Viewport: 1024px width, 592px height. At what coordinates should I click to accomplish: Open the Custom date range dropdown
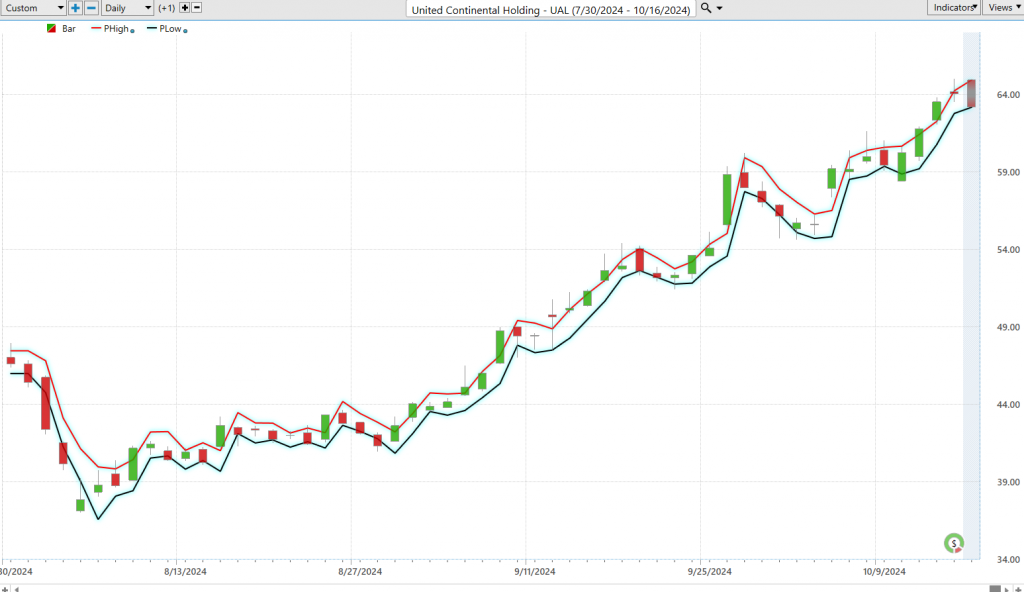[x=32, y=8]
